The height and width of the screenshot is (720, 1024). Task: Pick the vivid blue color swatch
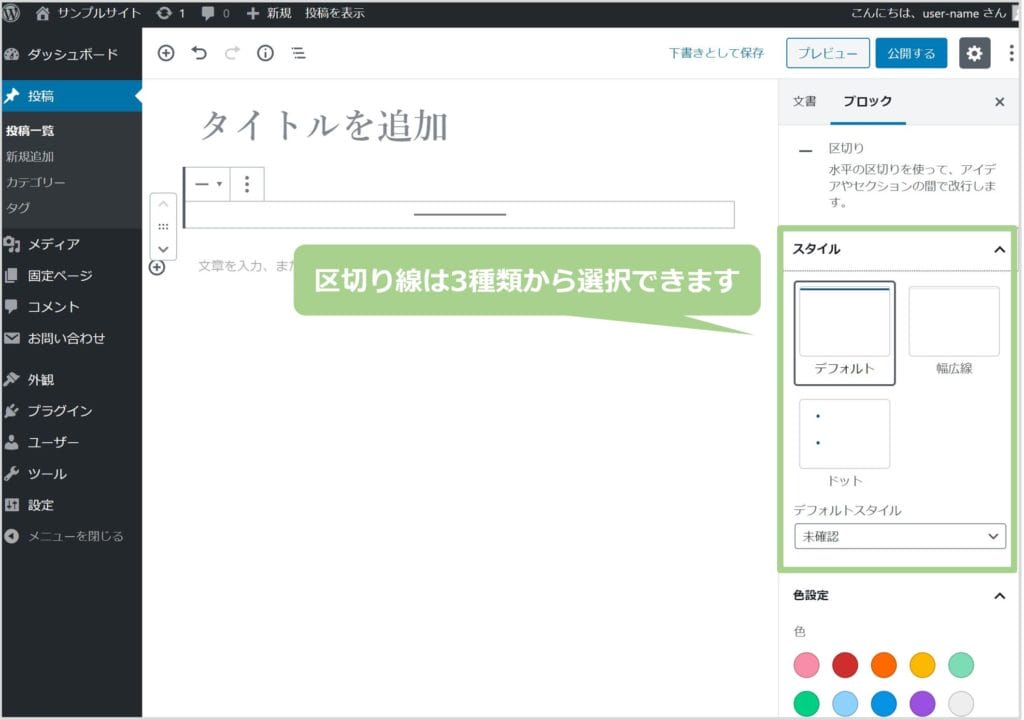pos(884,704)
